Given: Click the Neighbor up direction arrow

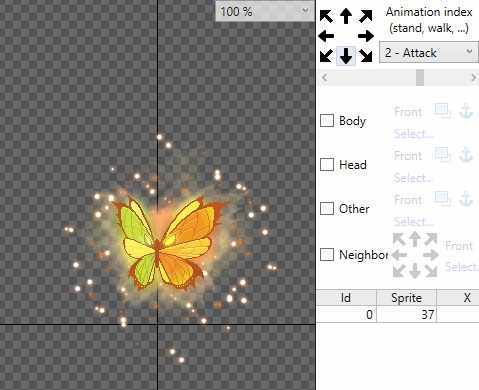Looking at the screenshot, I should (x=415, y=239).
